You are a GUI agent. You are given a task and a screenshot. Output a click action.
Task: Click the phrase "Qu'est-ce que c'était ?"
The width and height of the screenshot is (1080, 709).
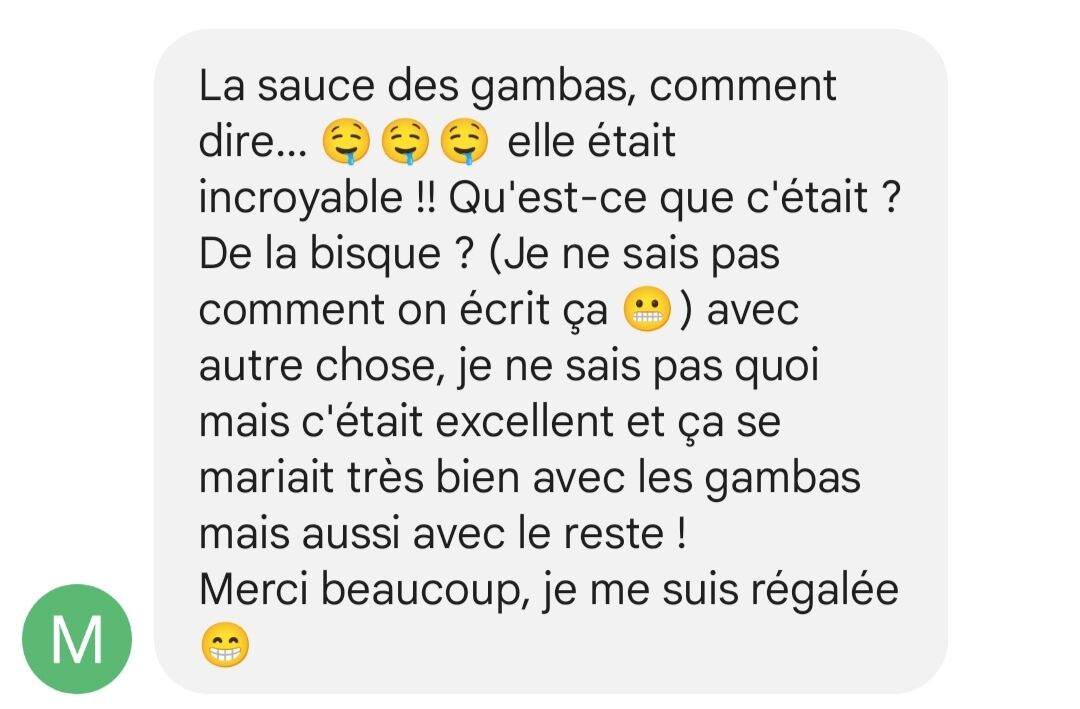(674, 198)
